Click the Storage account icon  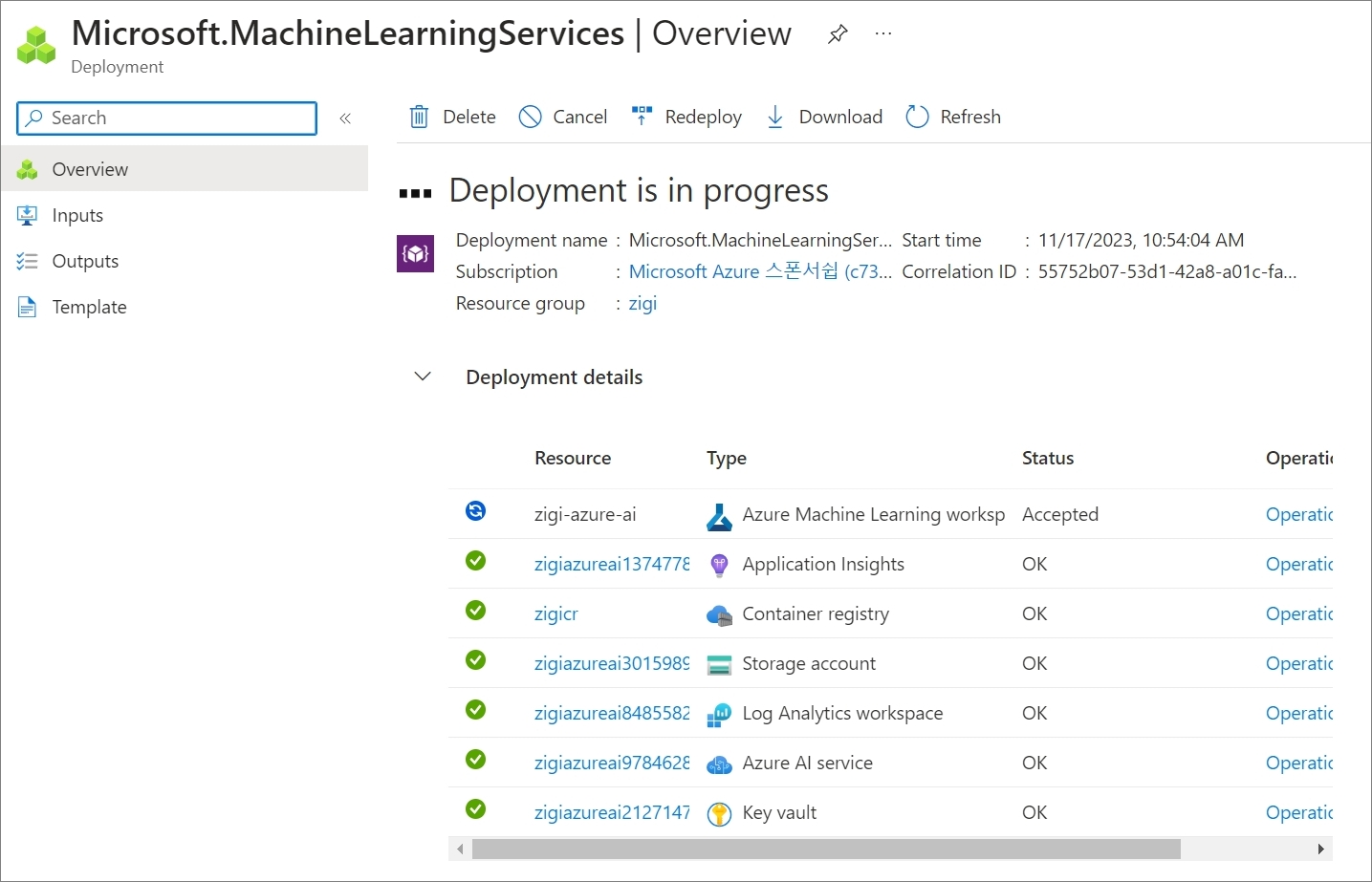[x=719, y=664]
